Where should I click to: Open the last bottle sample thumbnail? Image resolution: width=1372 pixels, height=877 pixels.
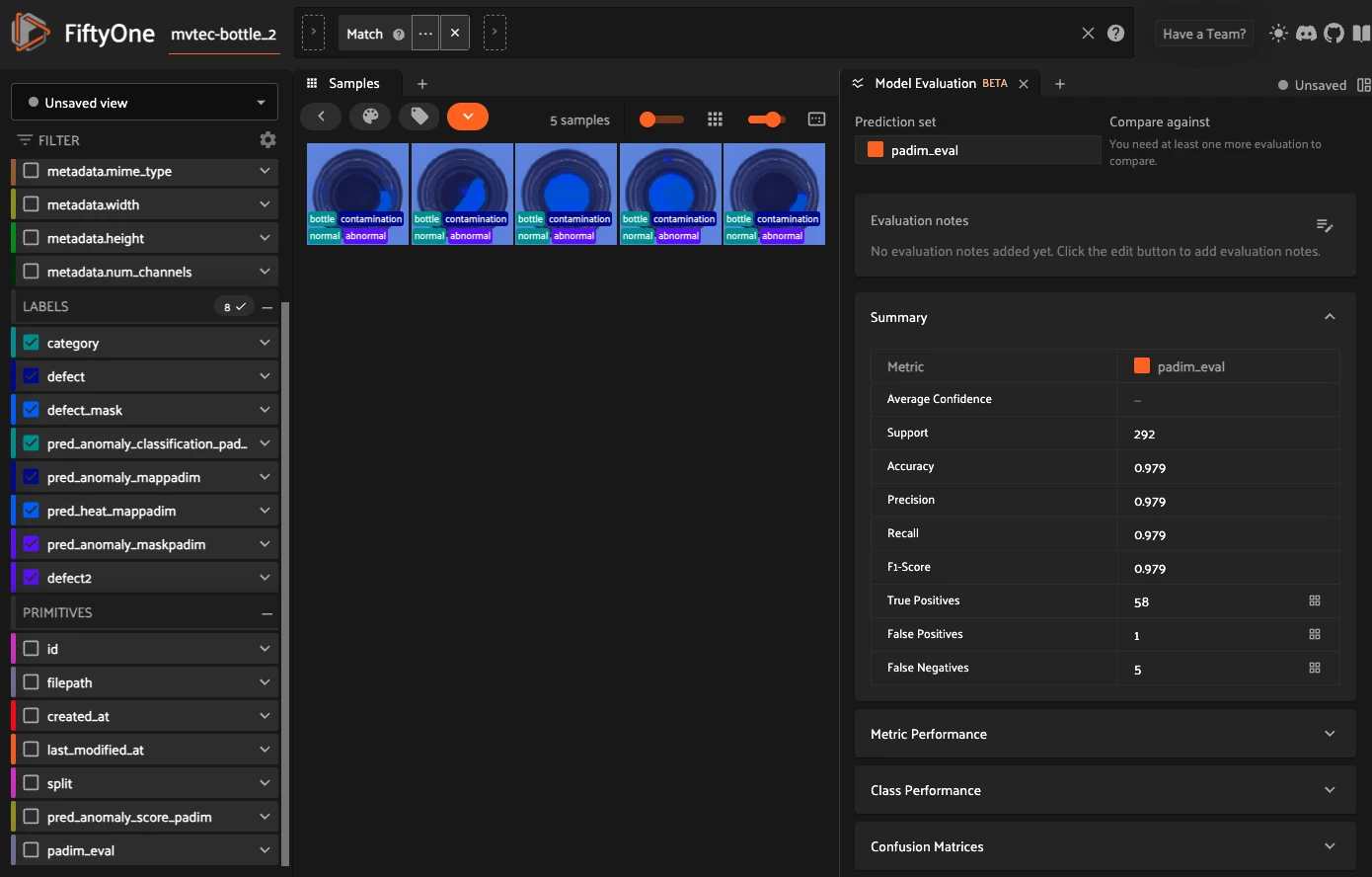[774, 194]
